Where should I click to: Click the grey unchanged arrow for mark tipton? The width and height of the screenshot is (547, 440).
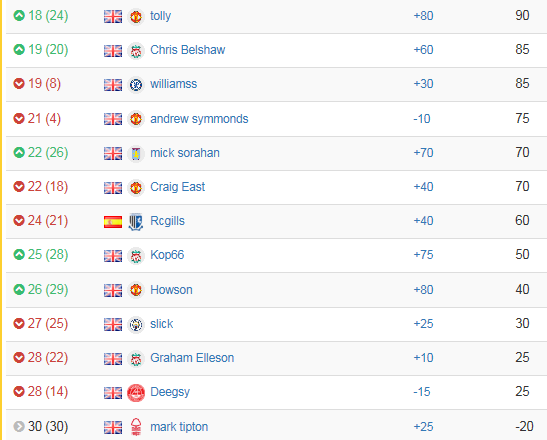(19, 426)
